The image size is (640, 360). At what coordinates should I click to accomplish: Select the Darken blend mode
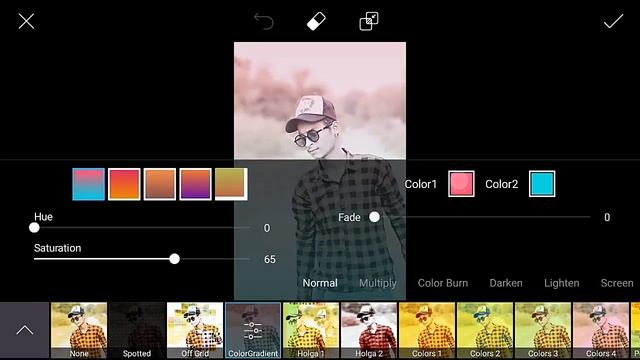[x=506, y=283]
